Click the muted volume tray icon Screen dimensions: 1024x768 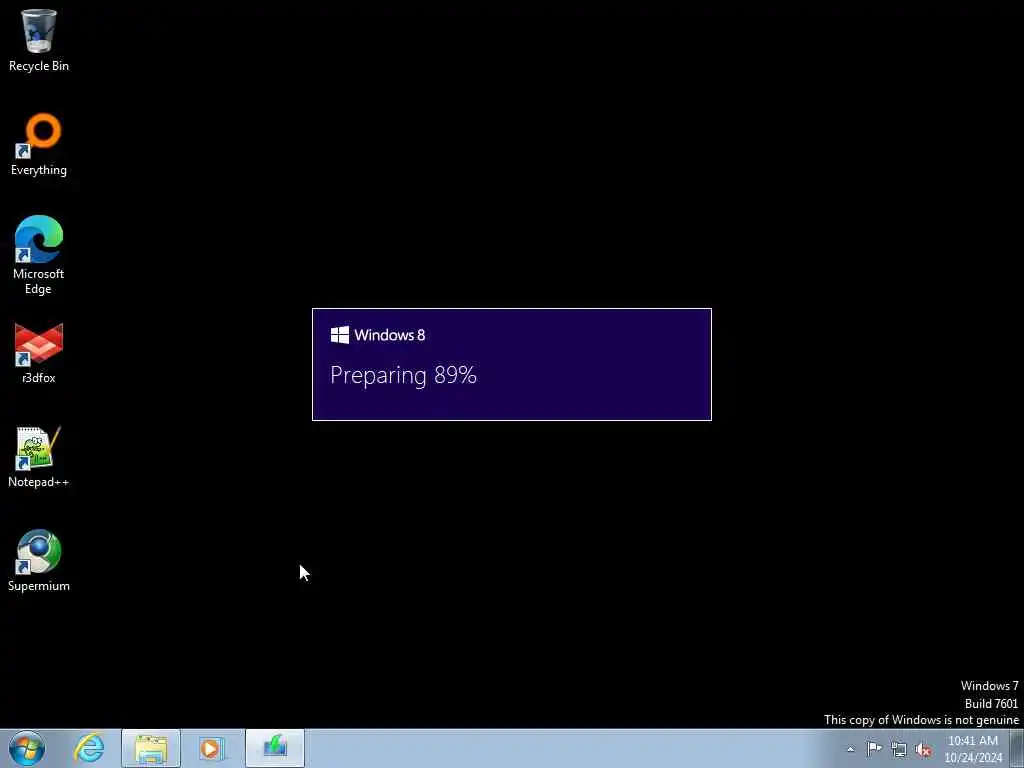[x=923, y=750]
